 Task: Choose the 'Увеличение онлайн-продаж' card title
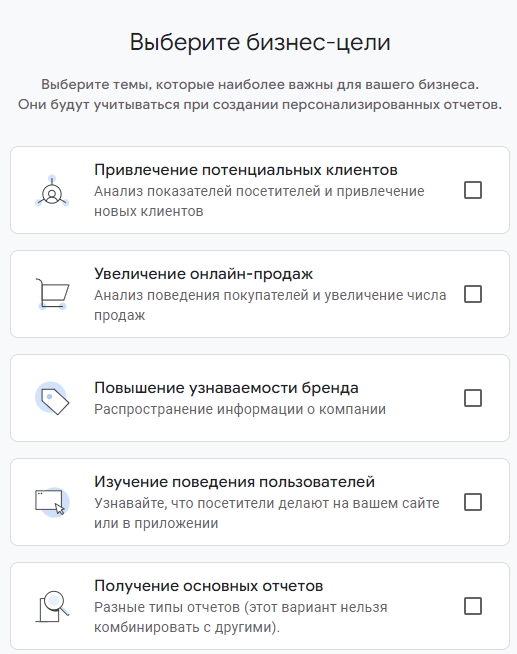click(203, 274)
